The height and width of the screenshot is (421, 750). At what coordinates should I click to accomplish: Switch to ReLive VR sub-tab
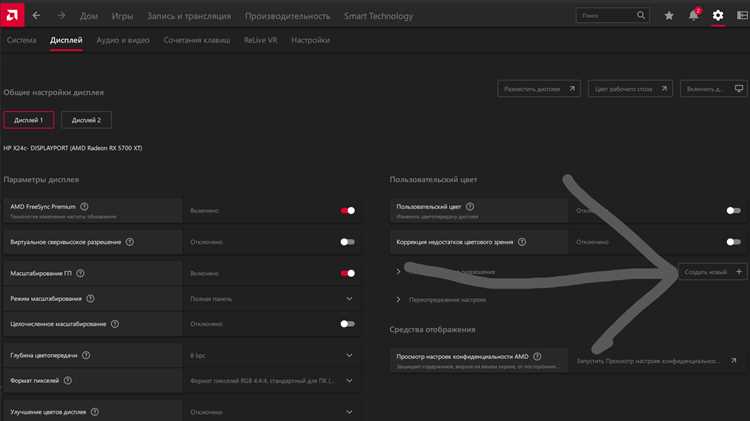tap(261, 41)
